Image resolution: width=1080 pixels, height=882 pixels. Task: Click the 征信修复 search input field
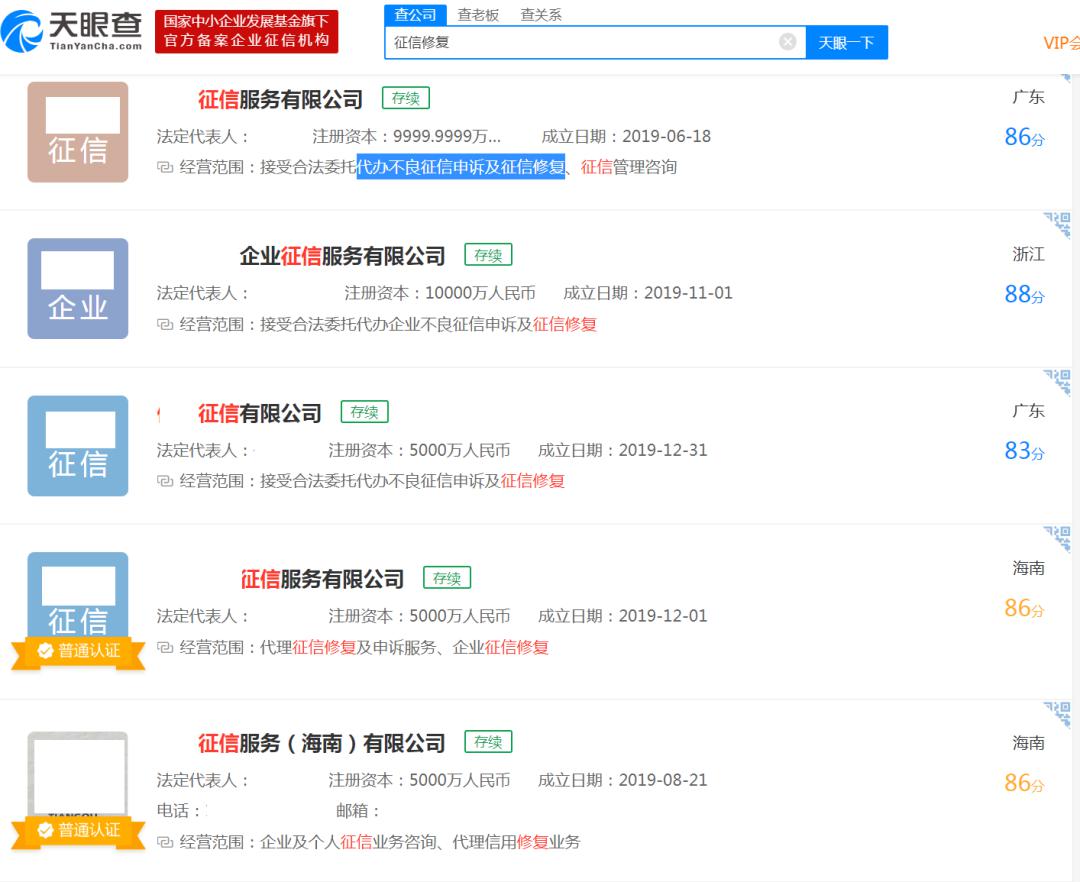582,42
